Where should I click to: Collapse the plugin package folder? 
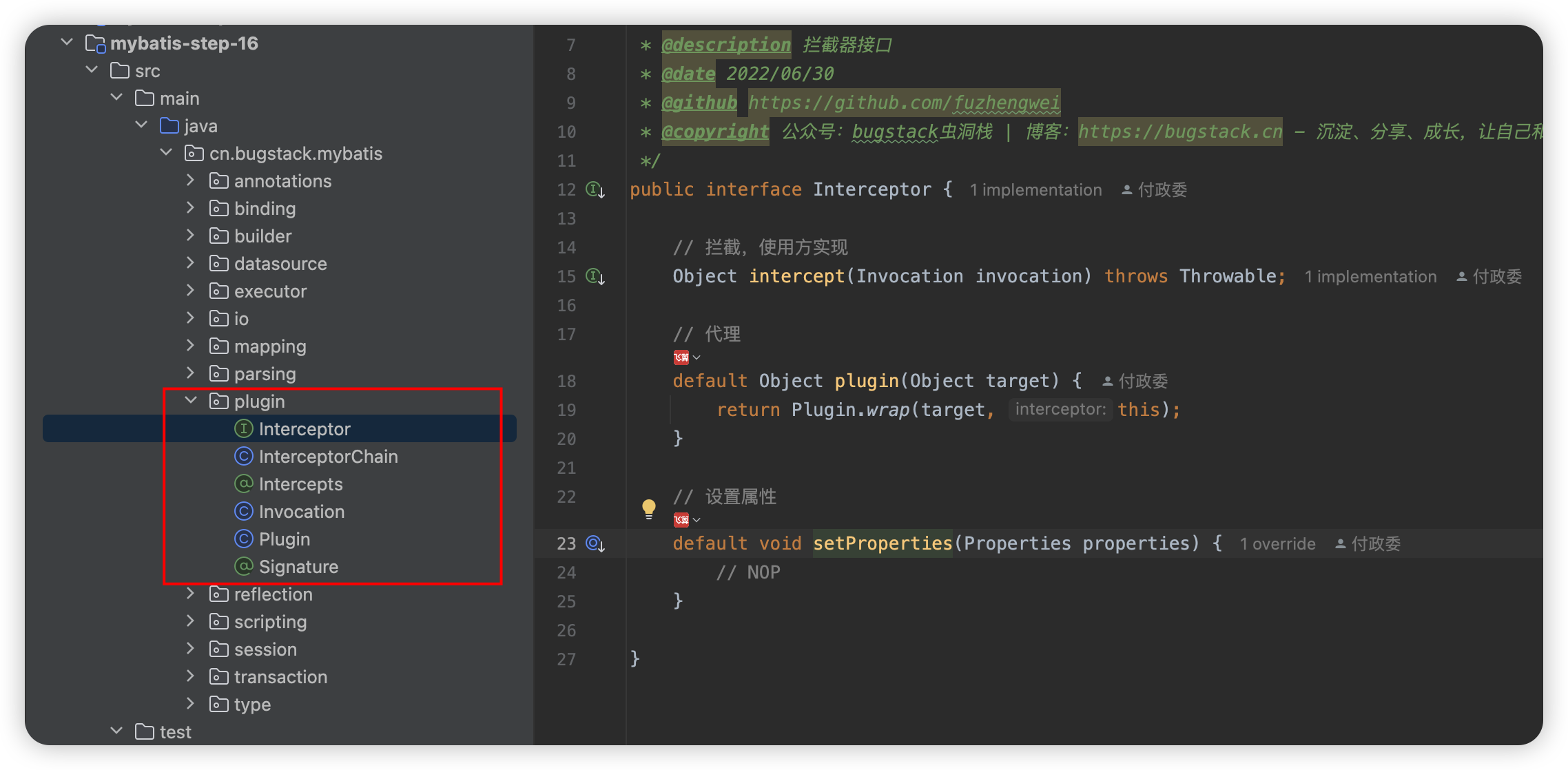(191, 401)
